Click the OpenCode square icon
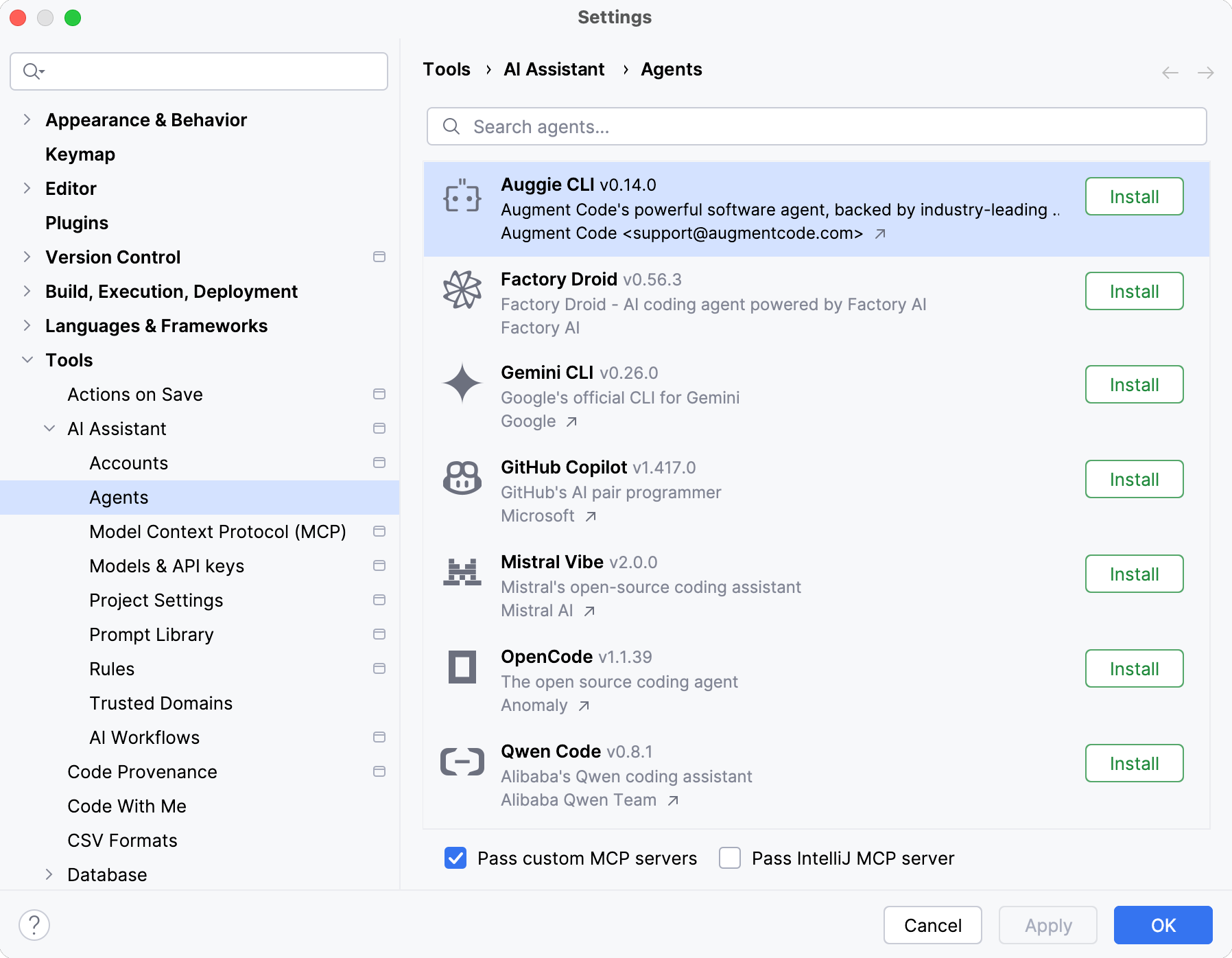Image resolution: width=1232 pixels, height=958 pixels. coord(462,668)
